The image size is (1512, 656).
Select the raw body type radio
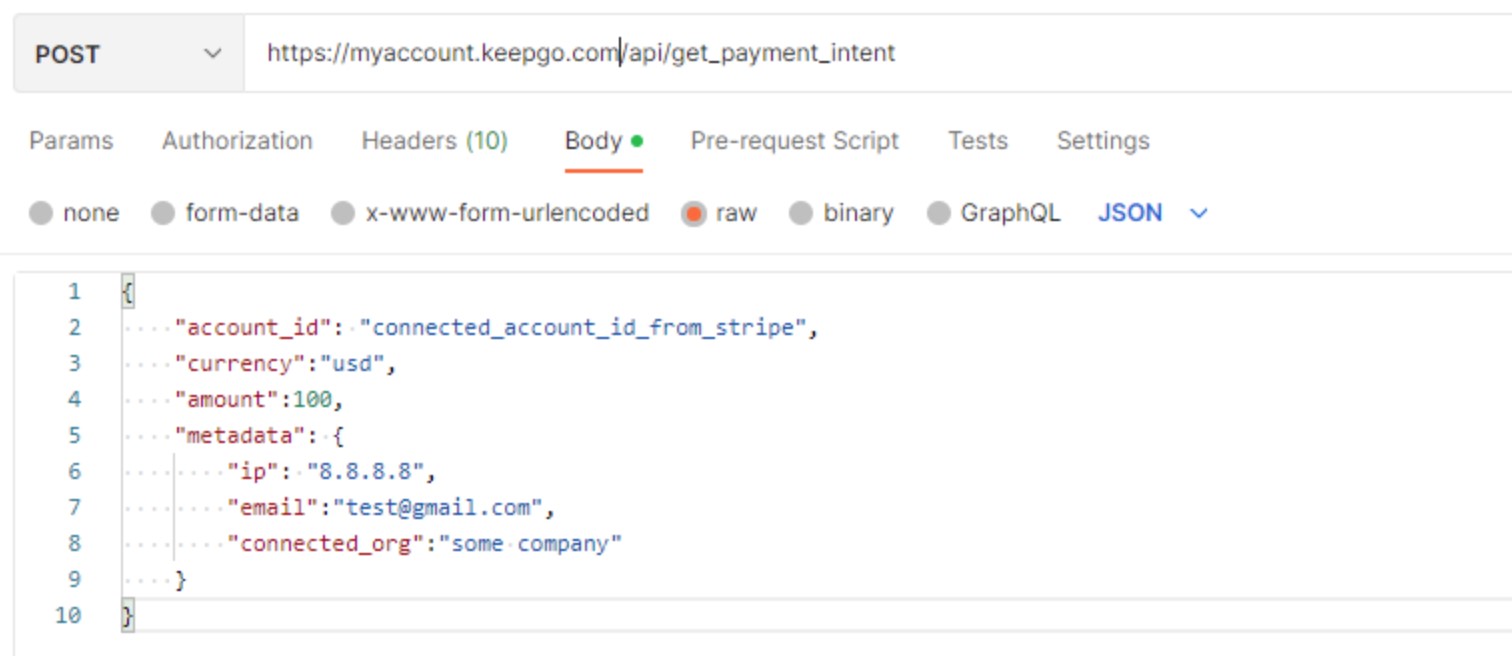click(693, 213)
